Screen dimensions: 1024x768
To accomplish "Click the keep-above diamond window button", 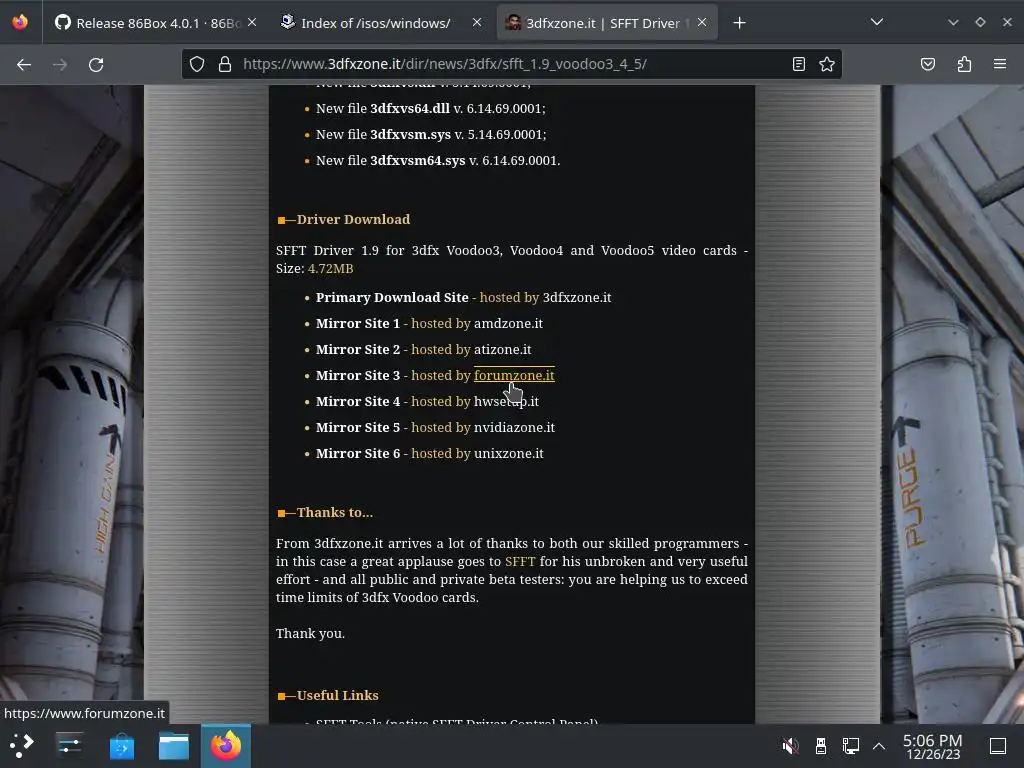I will (x=980, y=22).
